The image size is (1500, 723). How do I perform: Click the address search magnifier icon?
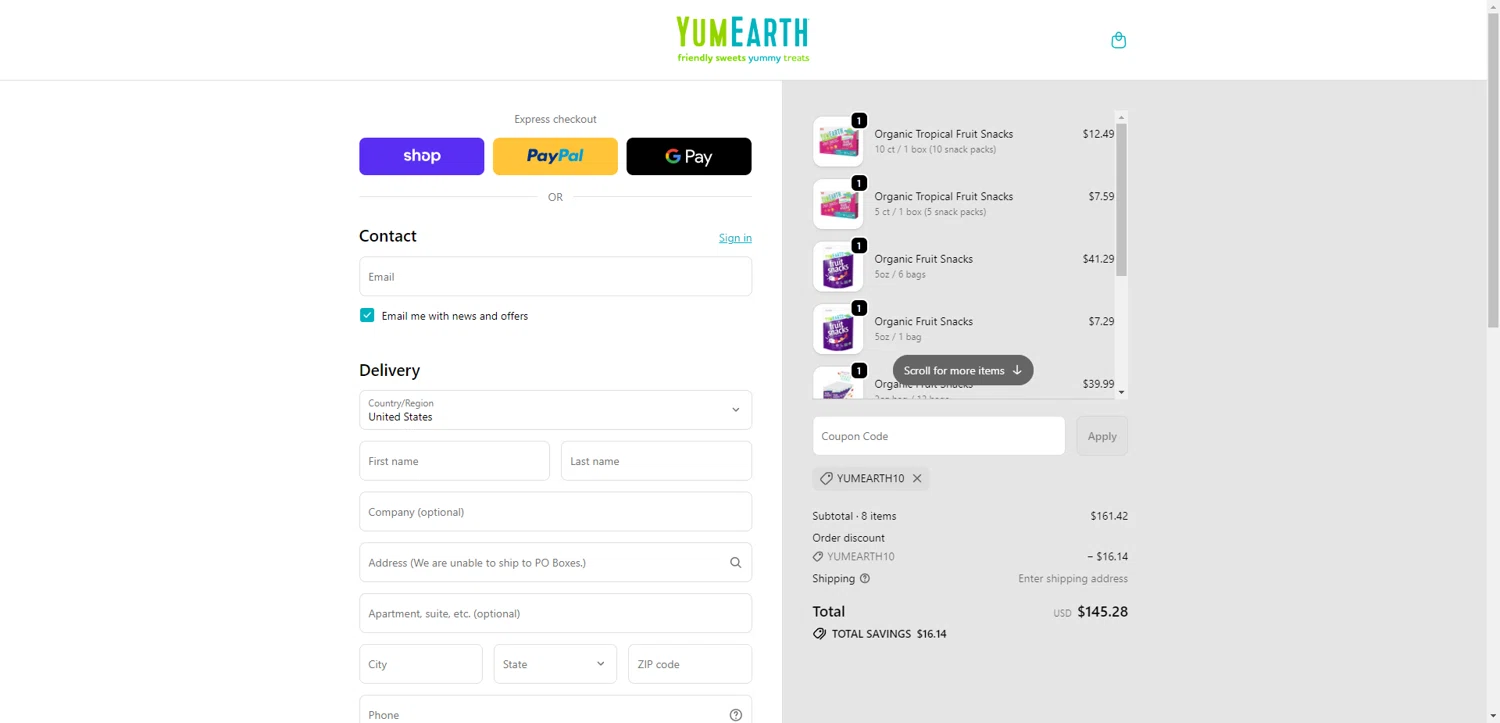pyautogui.click(x=735, y=562)
